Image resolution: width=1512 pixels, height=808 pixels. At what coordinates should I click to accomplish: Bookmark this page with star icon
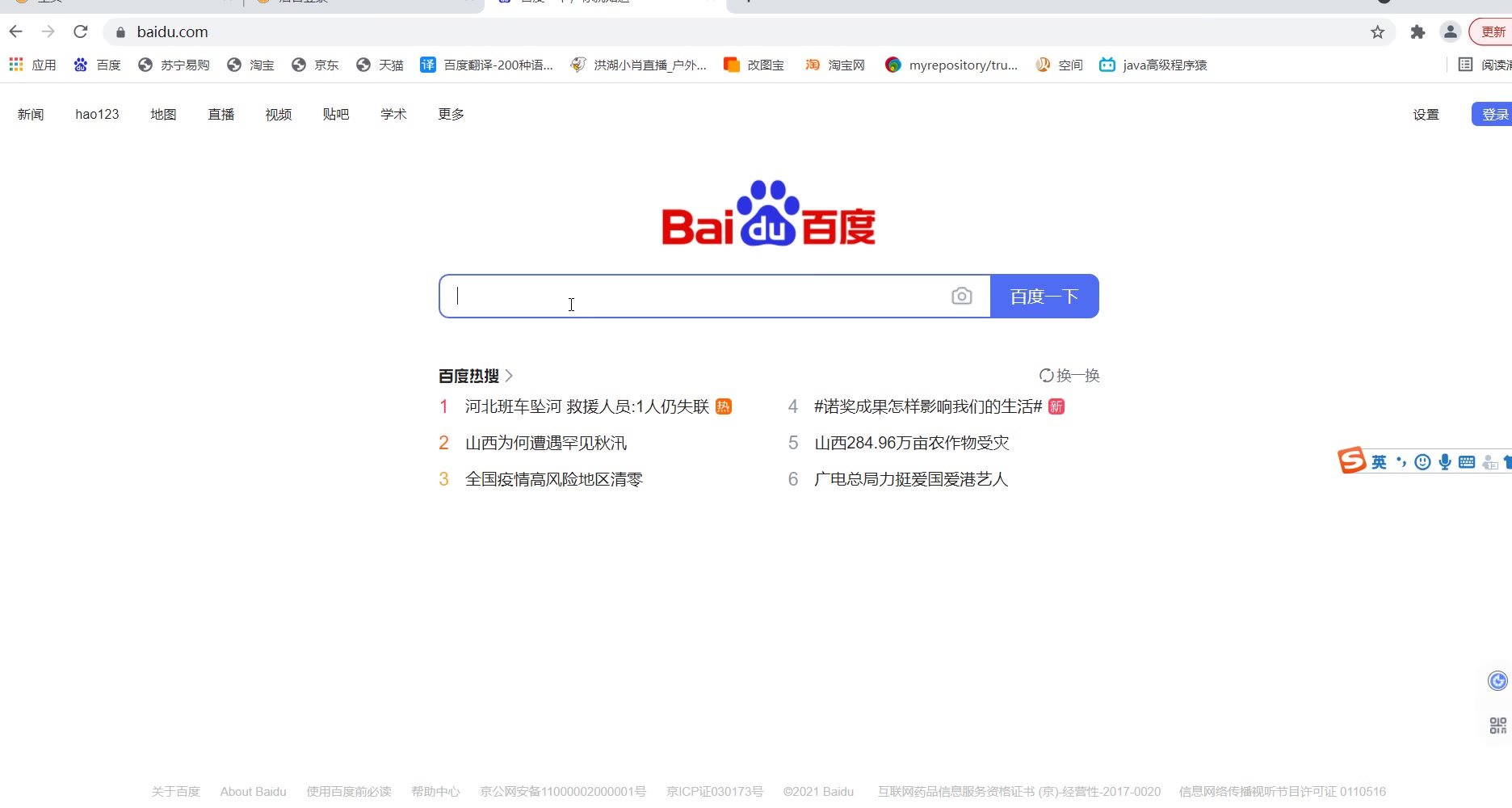[1378, 32]
